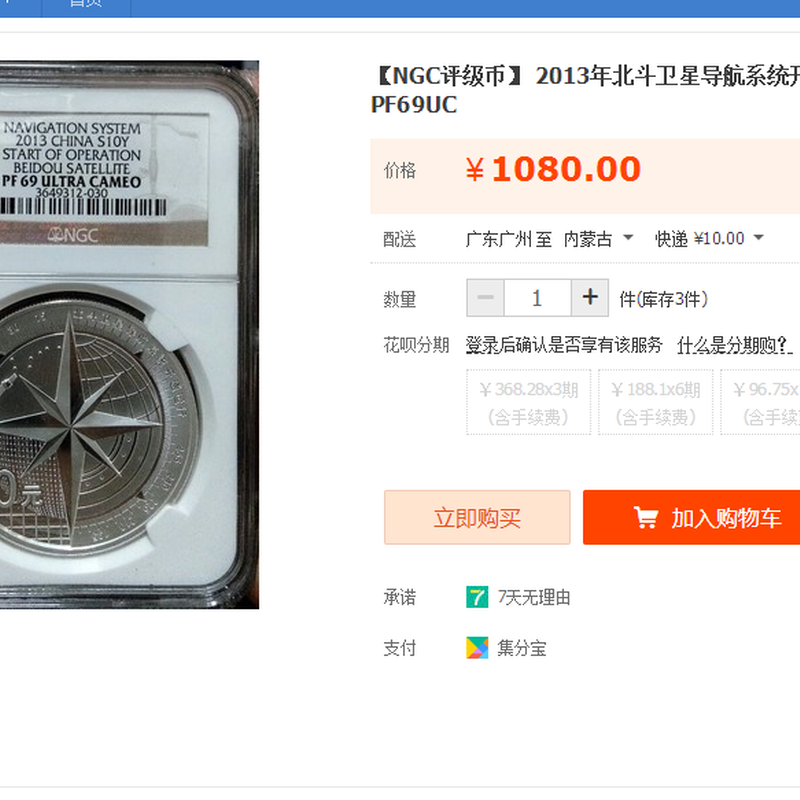Click the shopping cart icon

coord(645,517)
